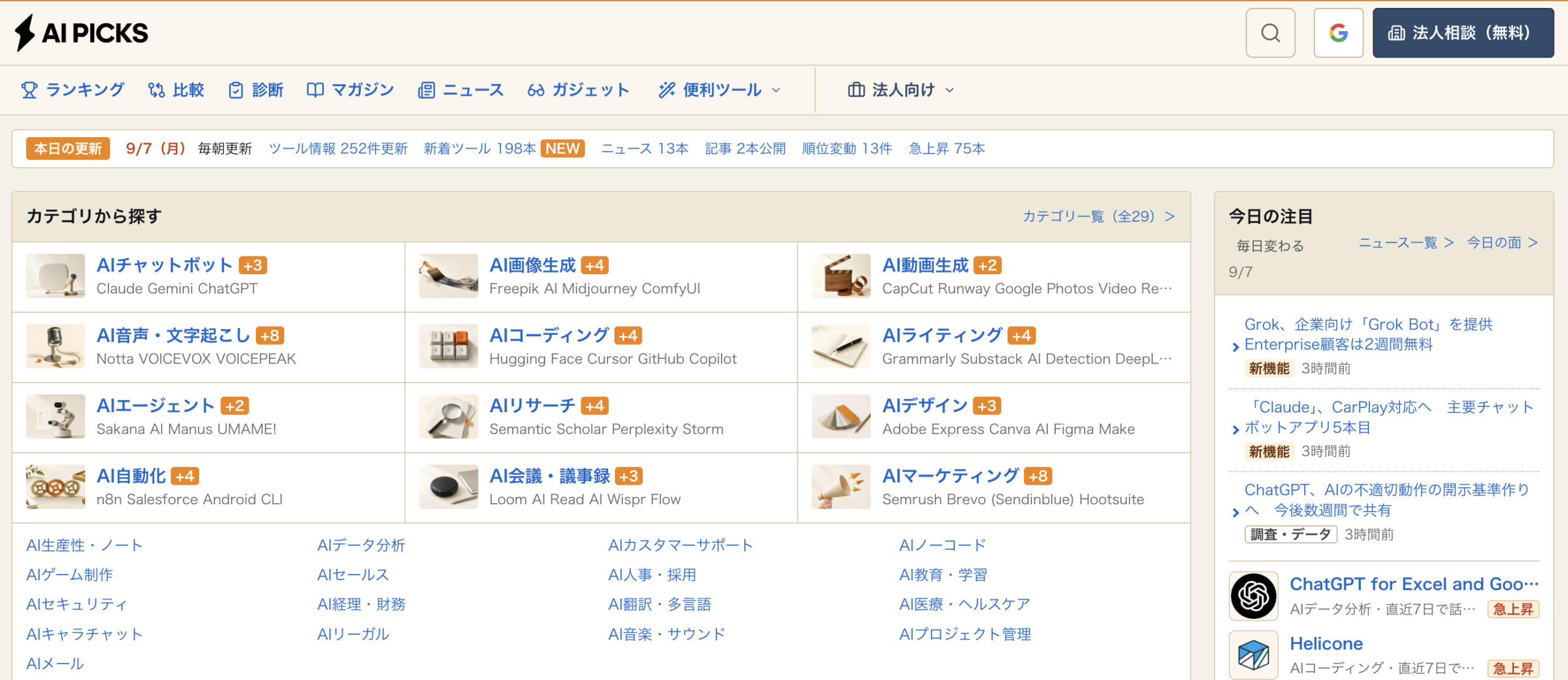Sign in with the Google icon
Screen dimensions: 1568x680
coord(1338,33)
